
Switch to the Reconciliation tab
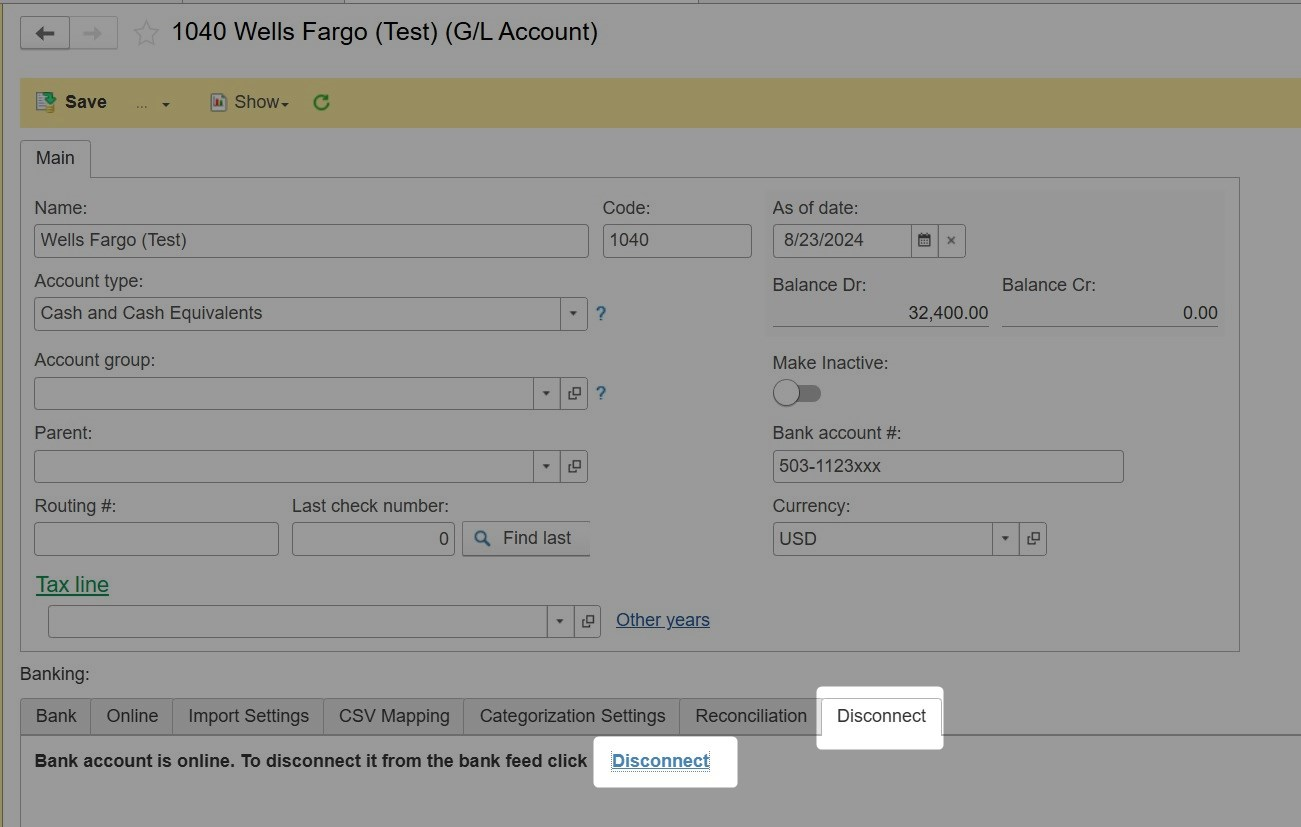tap(751, 716)
